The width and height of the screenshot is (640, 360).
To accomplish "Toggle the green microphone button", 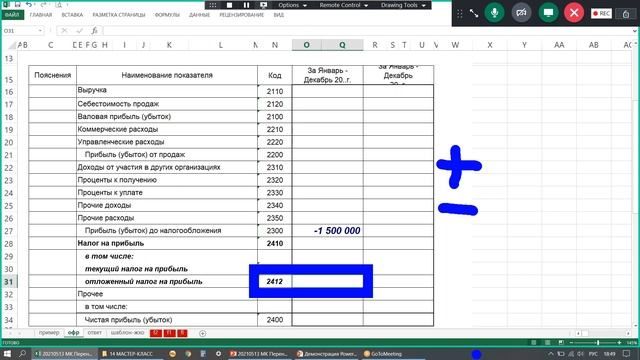I will point(494,13).
